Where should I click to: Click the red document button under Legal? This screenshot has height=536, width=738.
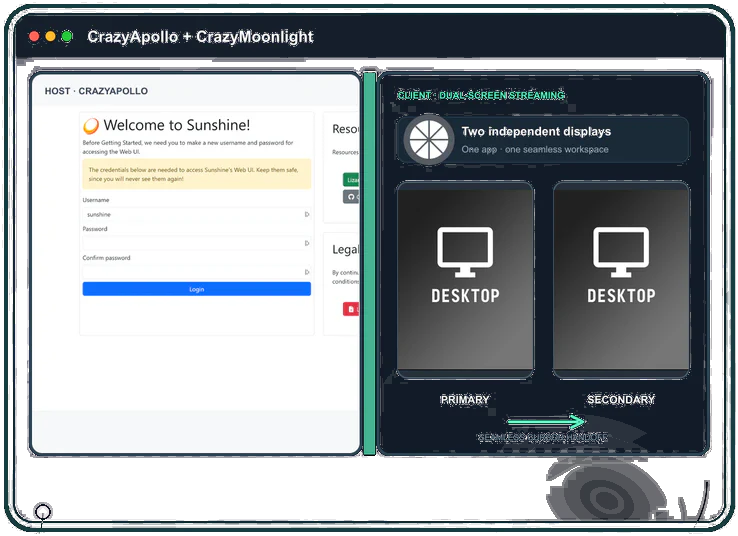pos(351,309)
